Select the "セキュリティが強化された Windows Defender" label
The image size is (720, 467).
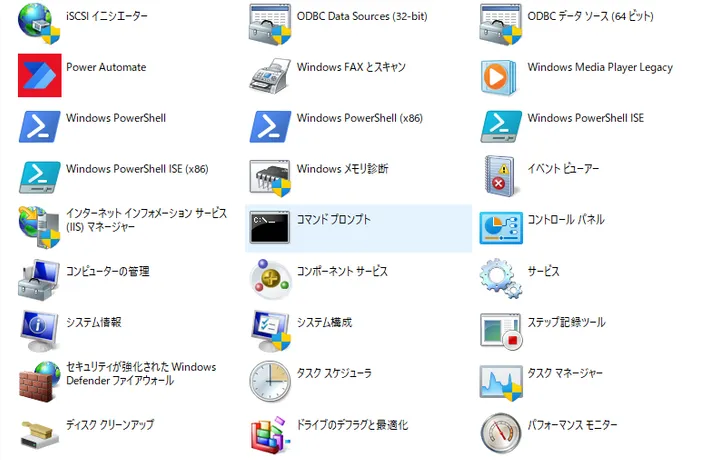(141, 373)
